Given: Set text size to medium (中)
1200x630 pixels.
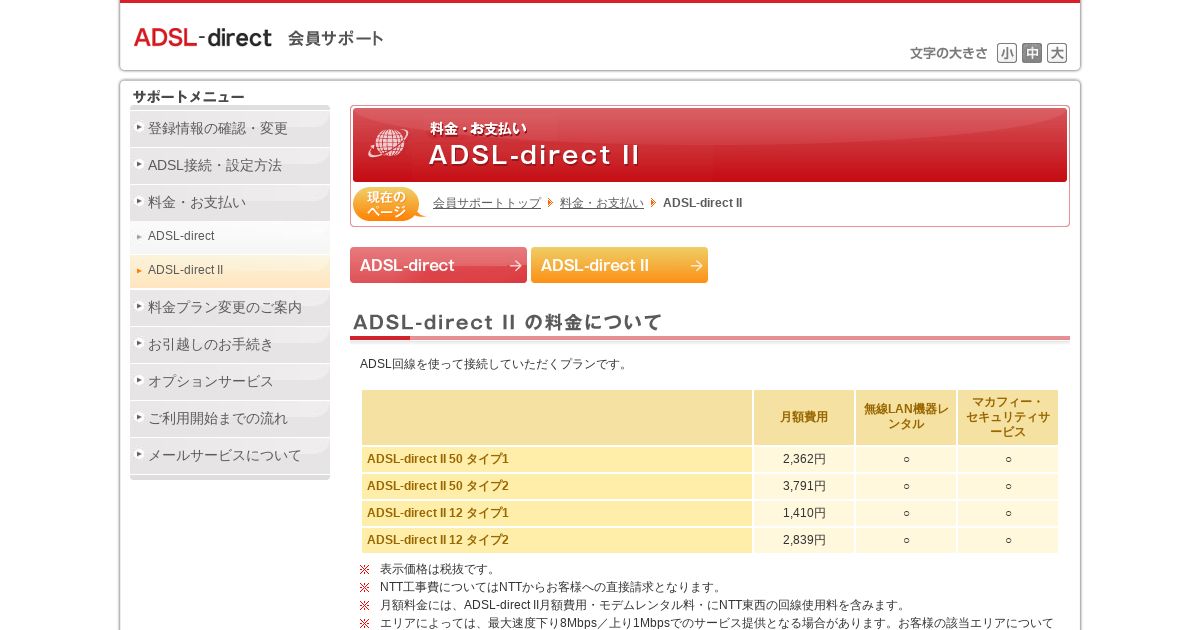Looking at the screenshot, I should [1032, 53].
